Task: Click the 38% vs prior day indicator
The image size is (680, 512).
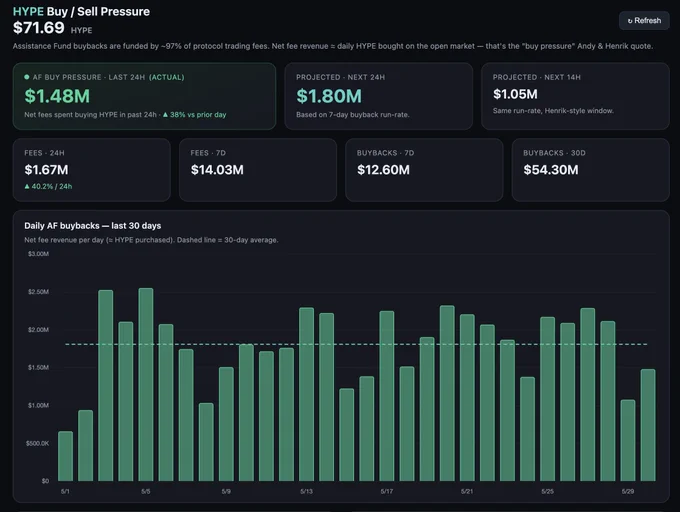Action: pyautogui.click(x=195, y=115)
